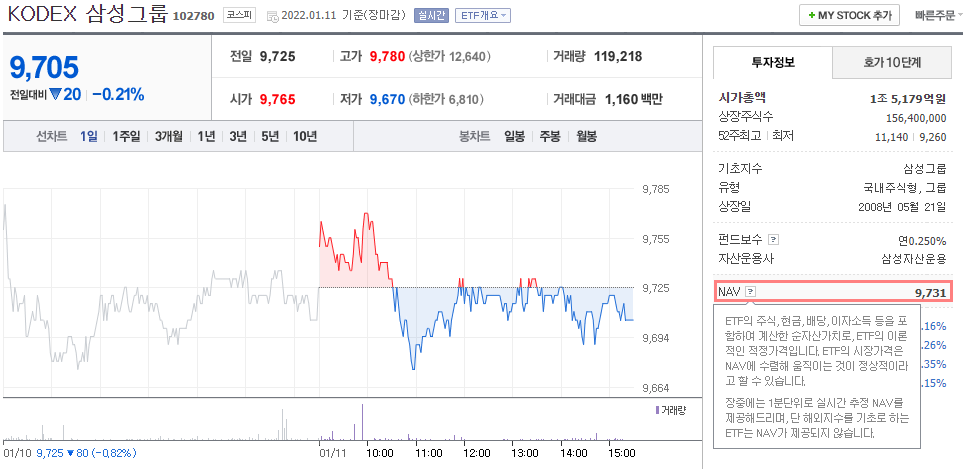
Task: Click the 9,785 price axis label
Action: click(656, 189)
